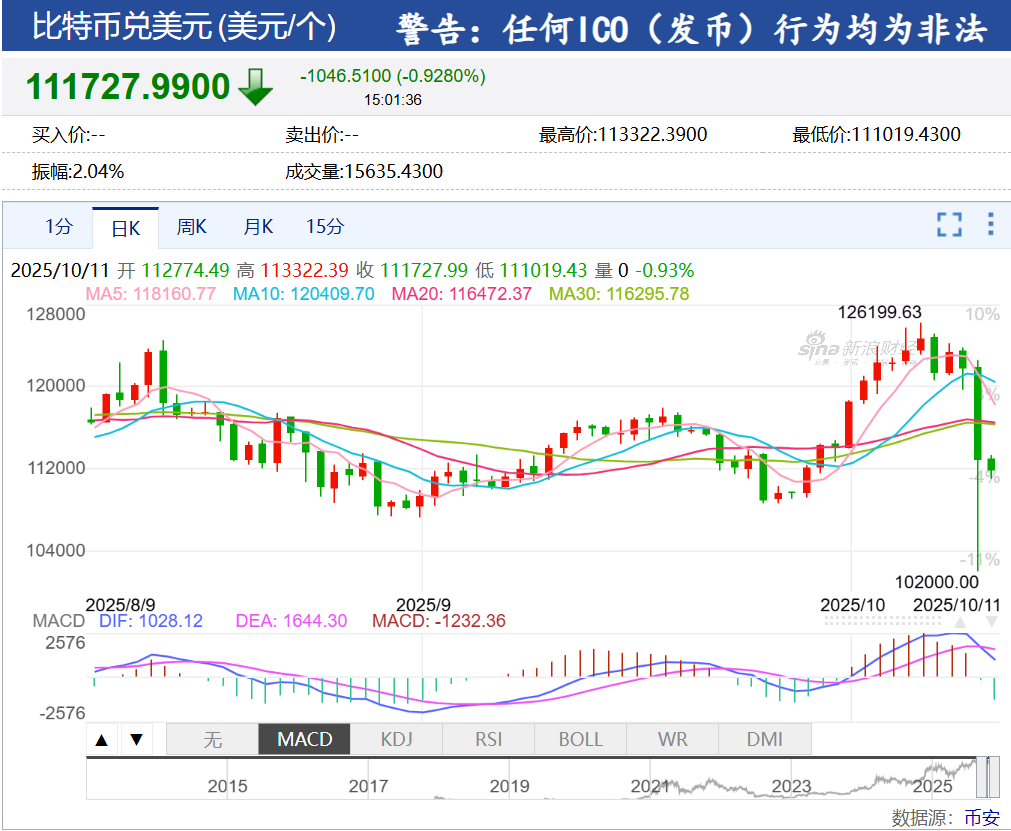Show the BOLL indicator

pyautogui.click(x=580, y=740)
